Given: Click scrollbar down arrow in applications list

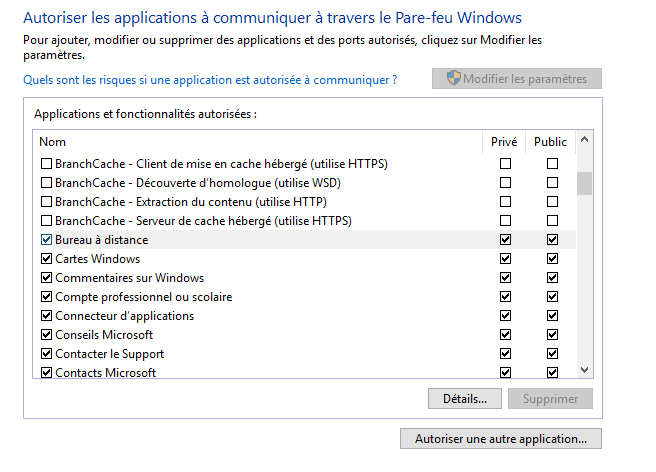Looking at the screenshot, I should 584,370.
